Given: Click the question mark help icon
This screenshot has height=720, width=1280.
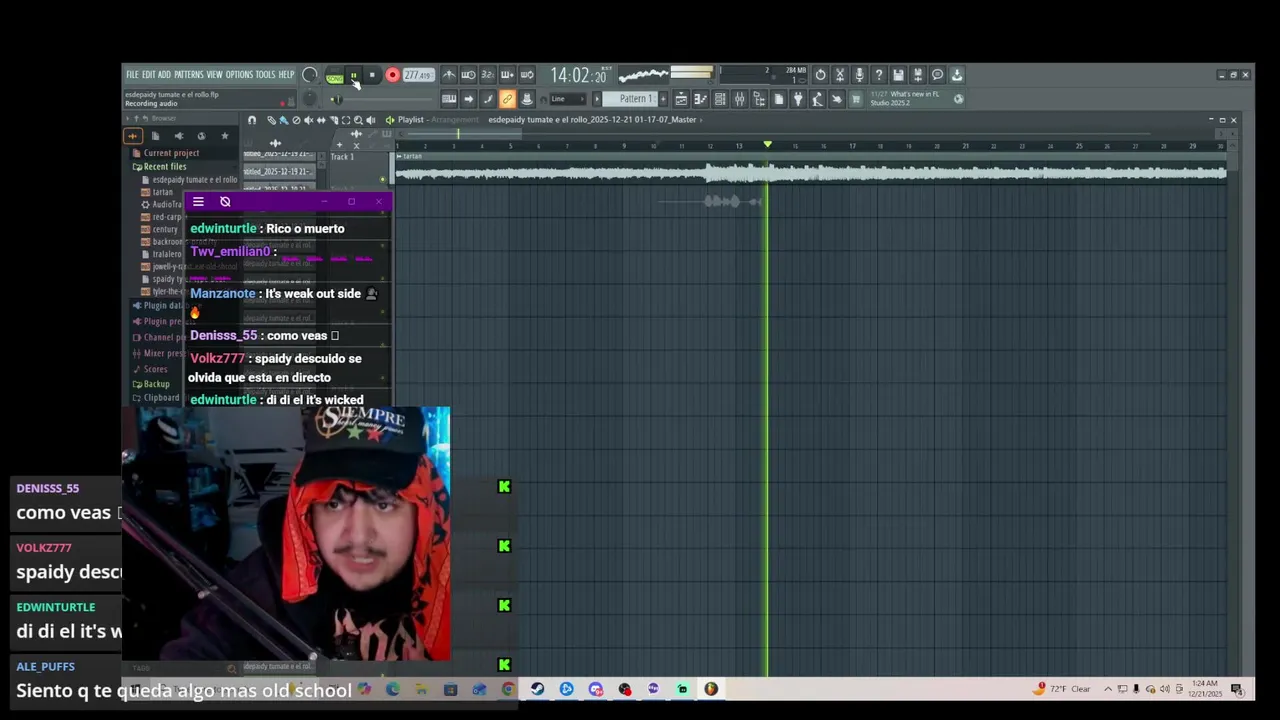Looking at the screenshot, I should pos(879,75).
